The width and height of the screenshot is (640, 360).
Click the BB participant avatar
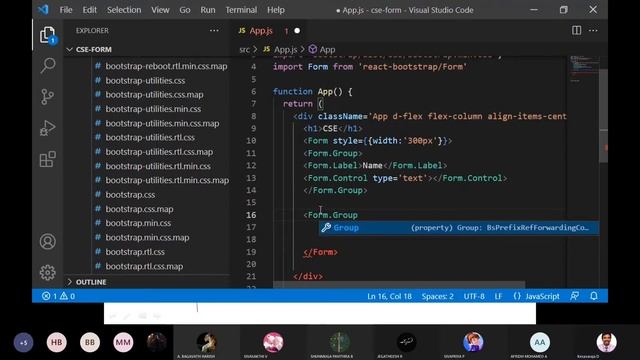90,342
